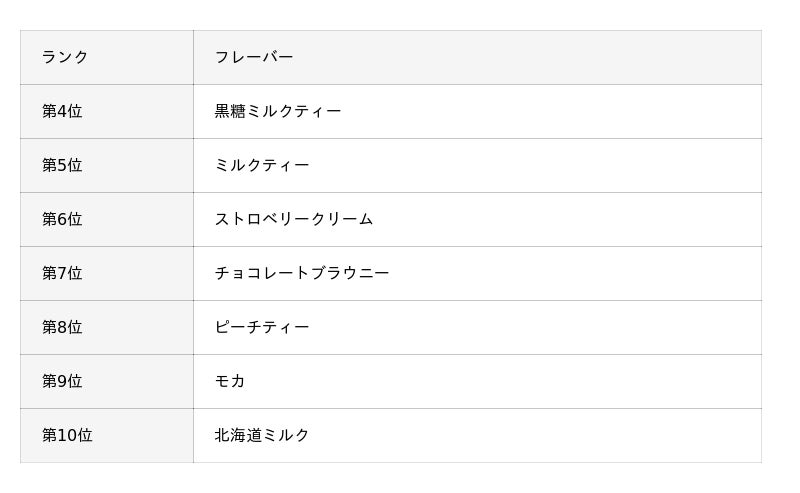Select the 第8位 rank cell
Image resolution: width=800 pixels, height=493 pixels.
pos(62,327)
